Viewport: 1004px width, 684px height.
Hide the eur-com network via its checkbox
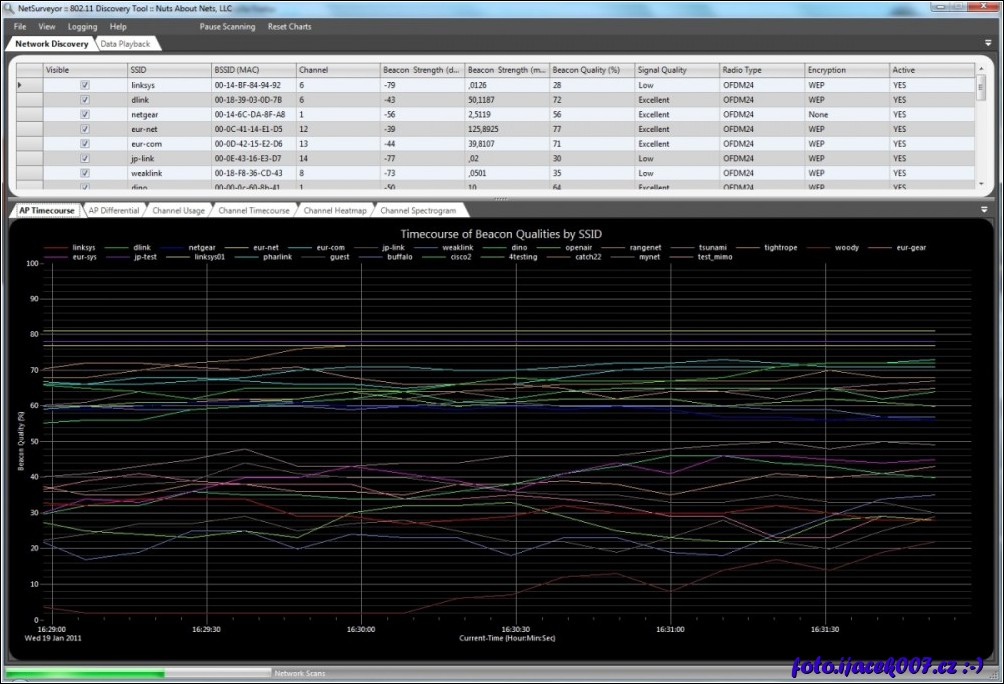85,143
